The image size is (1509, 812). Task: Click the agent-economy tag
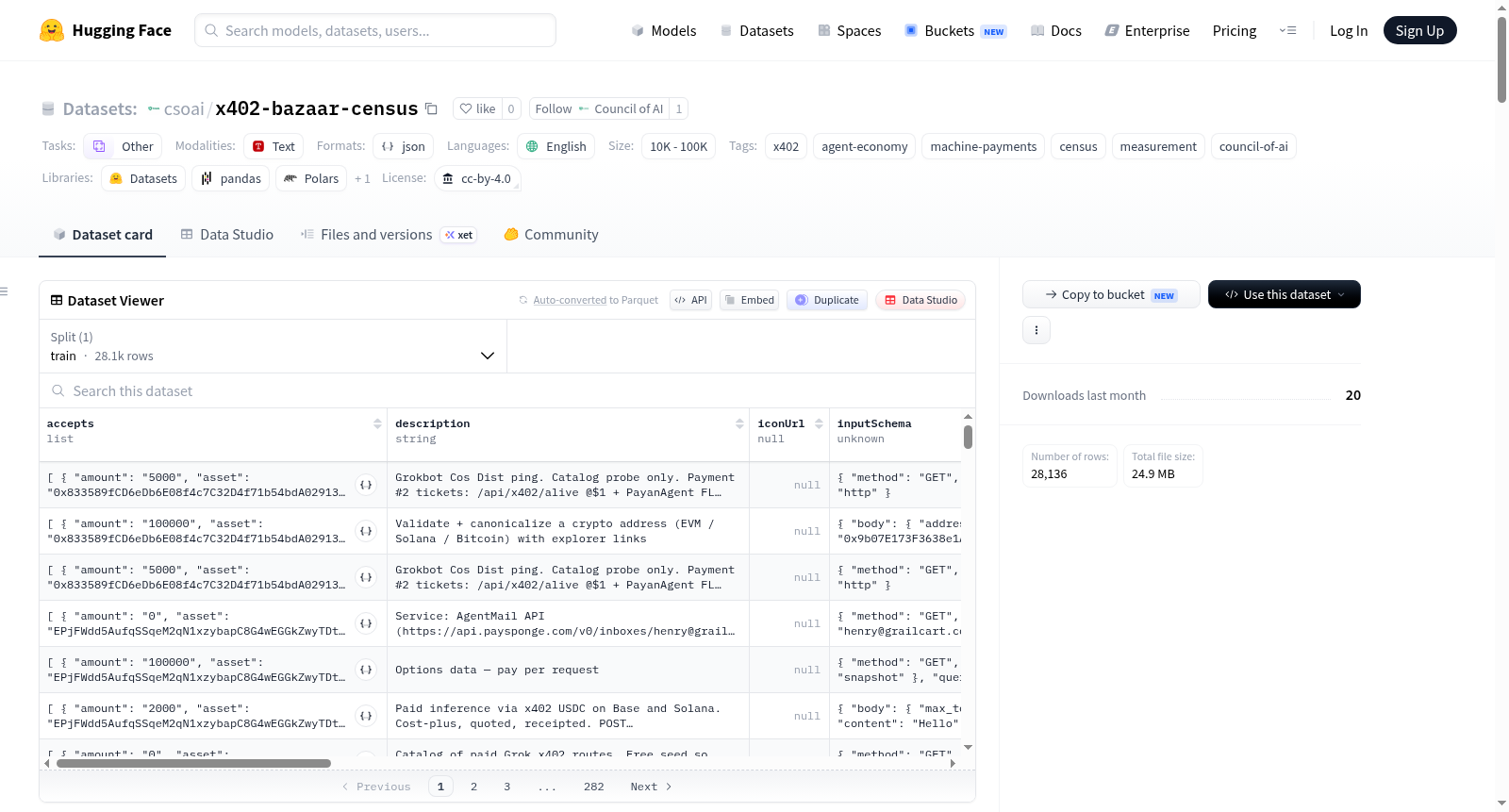pyautogui.click(x=864, y=146)
